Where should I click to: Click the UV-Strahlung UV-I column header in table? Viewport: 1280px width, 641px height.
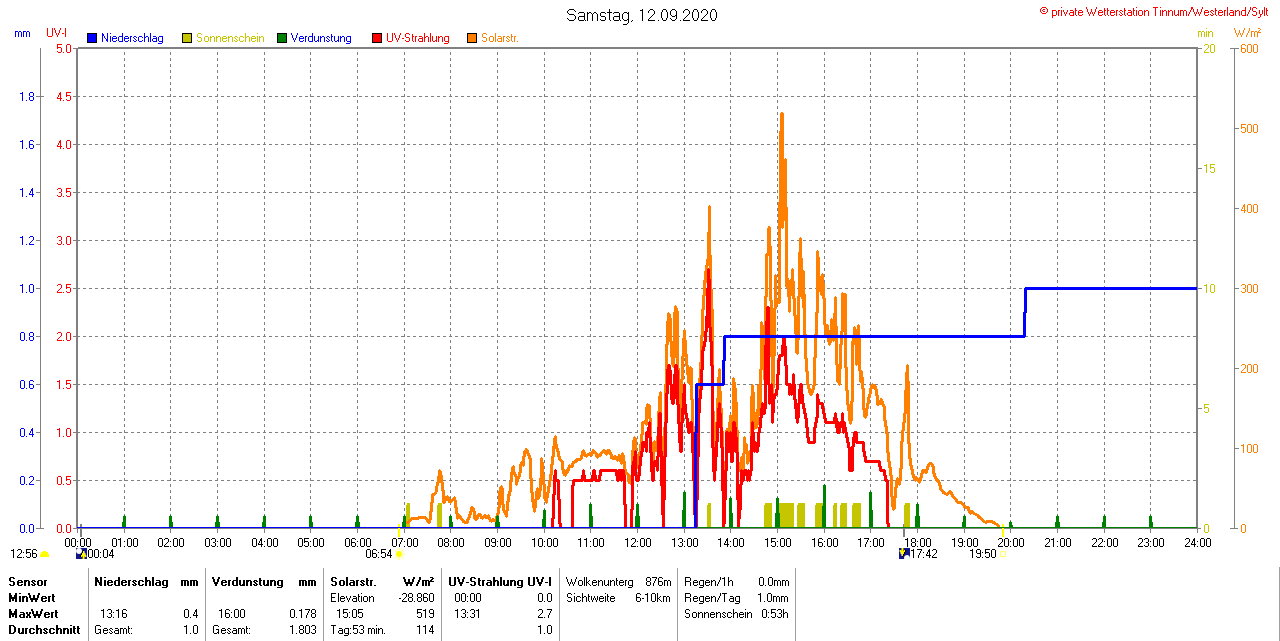pyautogui.click(x=500, y=582)
